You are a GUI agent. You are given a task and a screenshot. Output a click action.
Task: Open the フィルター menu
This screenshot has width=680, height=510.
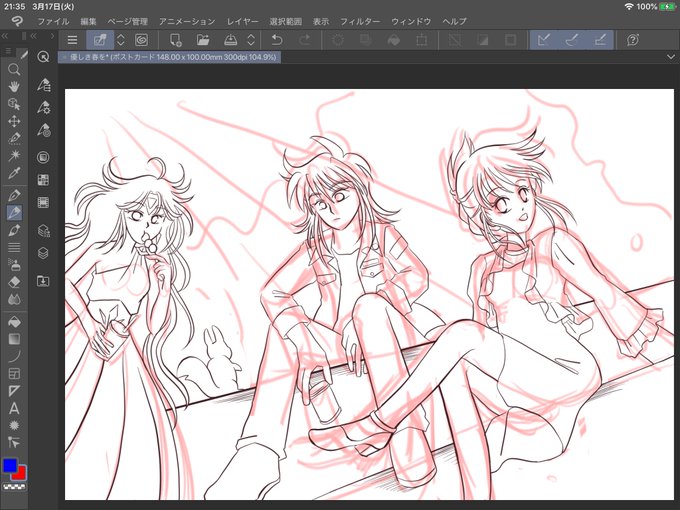tap(360, 21)
